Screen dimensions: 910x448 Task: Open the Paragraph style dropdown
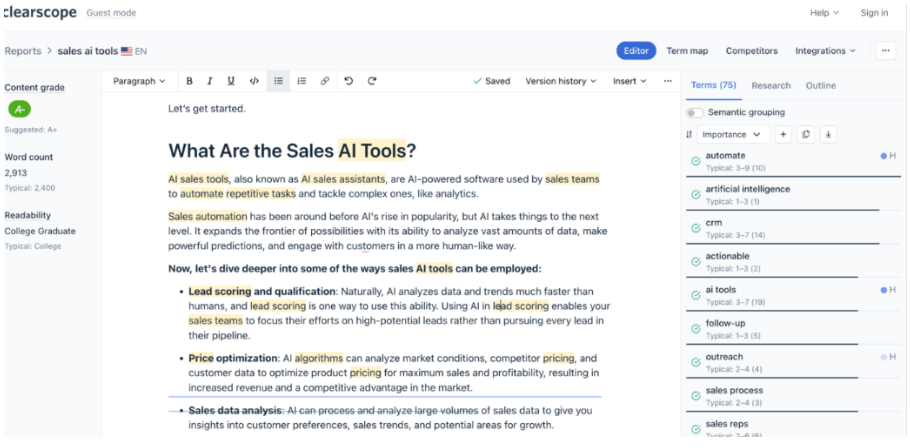(x=140, y=81)
